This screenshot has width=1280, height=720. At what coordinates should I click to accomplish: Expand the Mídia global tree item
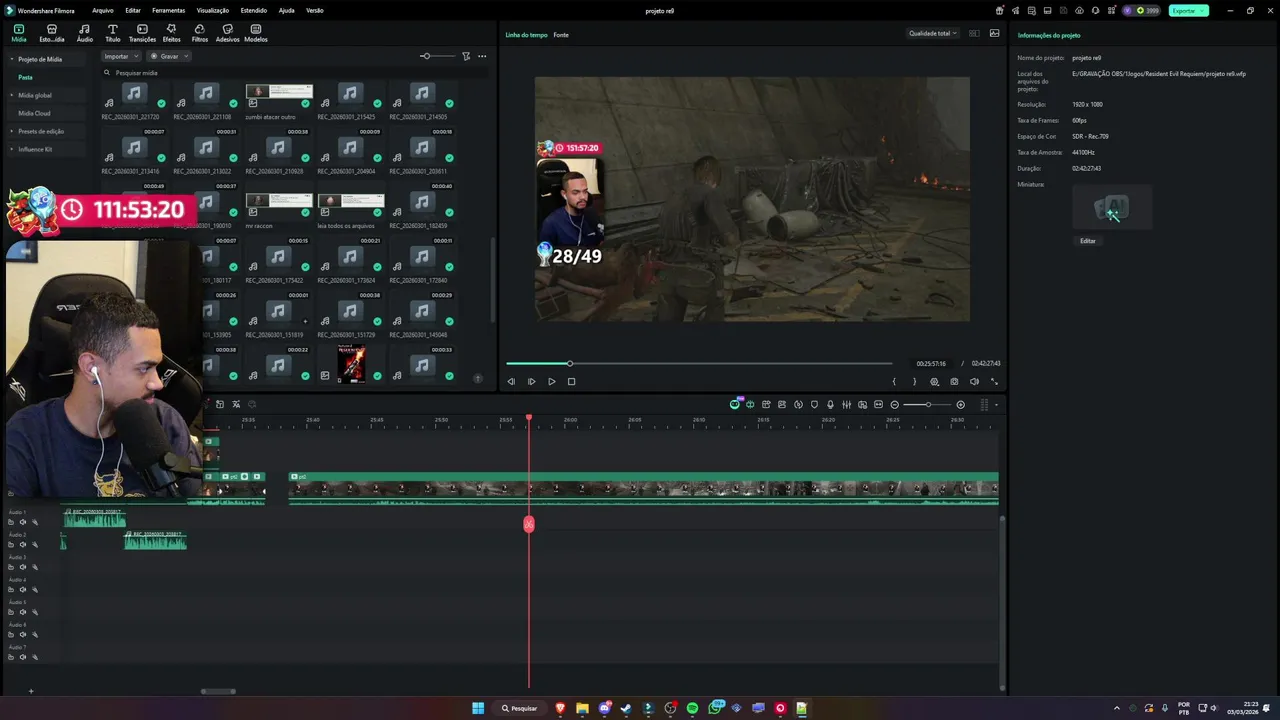tap(11, 95)
